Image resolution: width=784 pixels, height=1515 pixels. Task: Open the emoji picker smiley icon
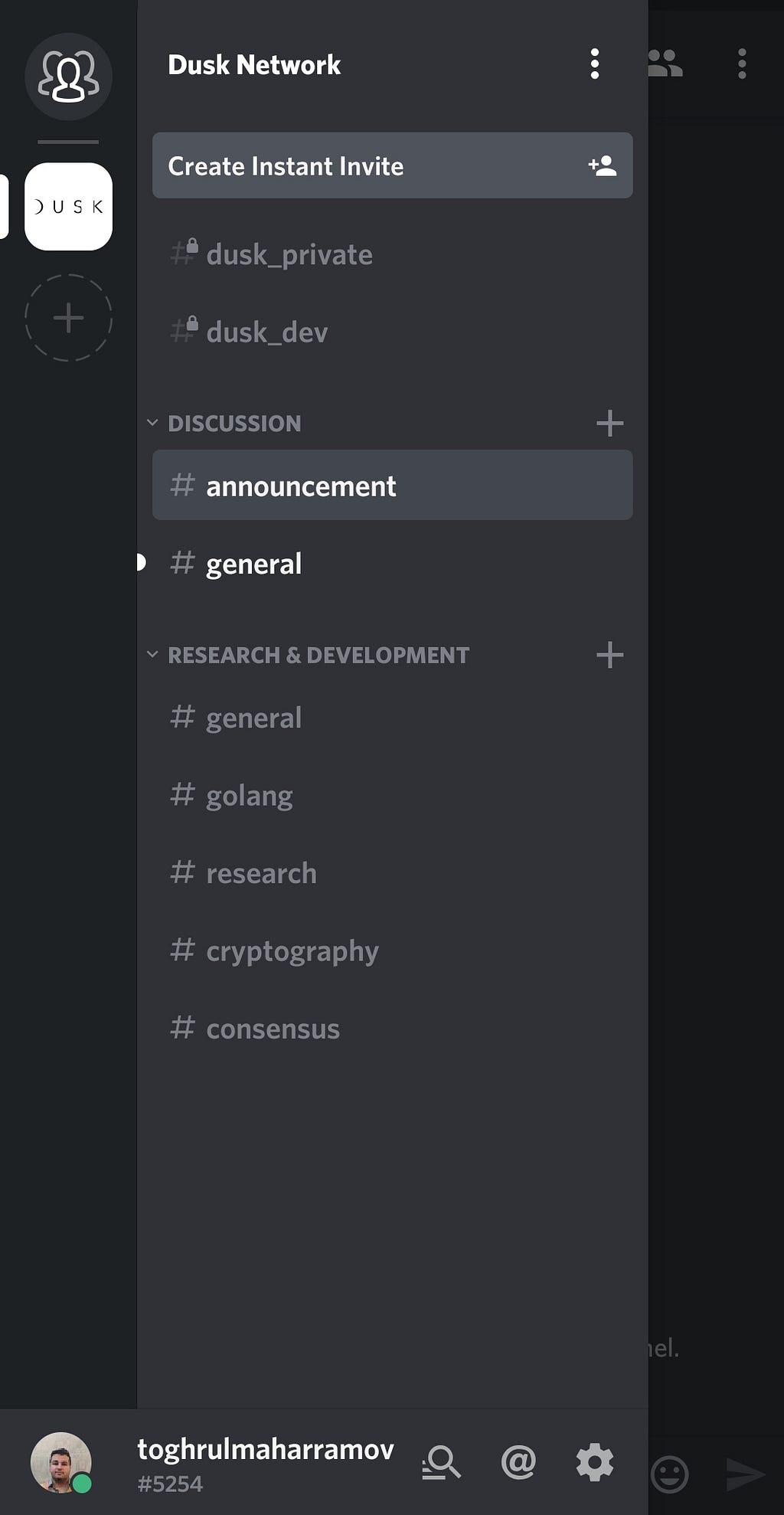coord(669,1474)
